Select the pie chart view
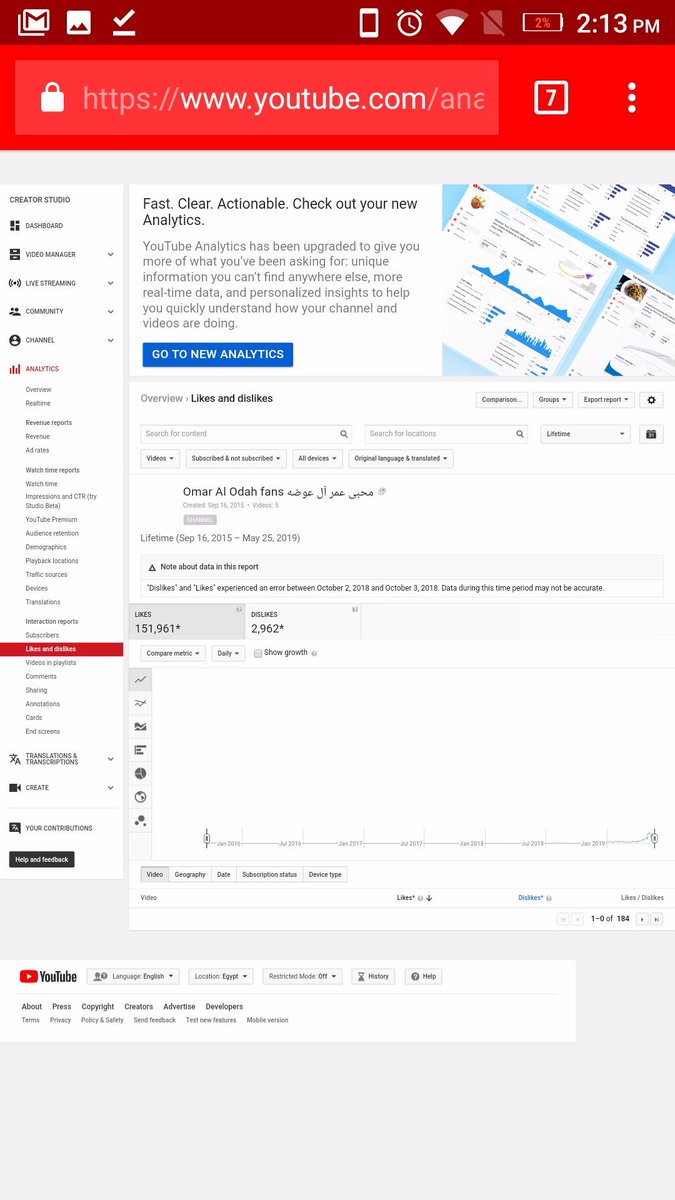 tap(140, 773)
